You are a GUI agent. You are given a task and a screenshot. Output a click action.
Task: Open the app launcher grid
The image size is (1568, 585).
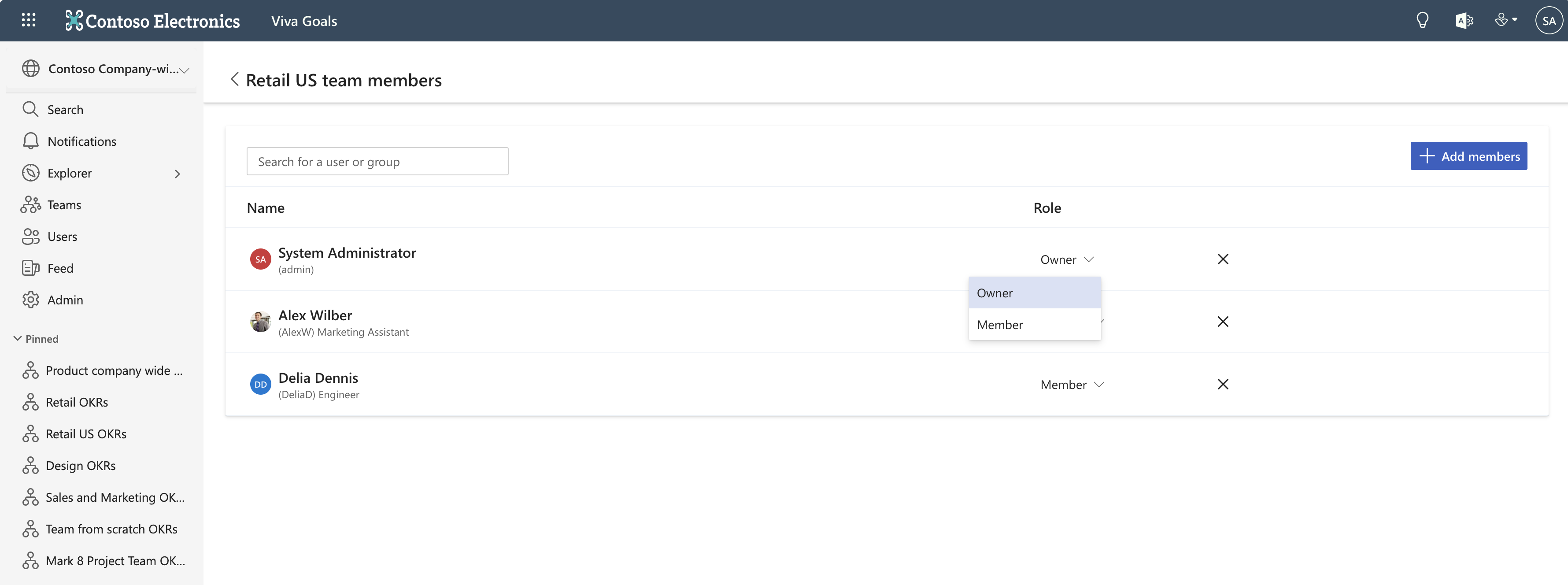[29, 21]
